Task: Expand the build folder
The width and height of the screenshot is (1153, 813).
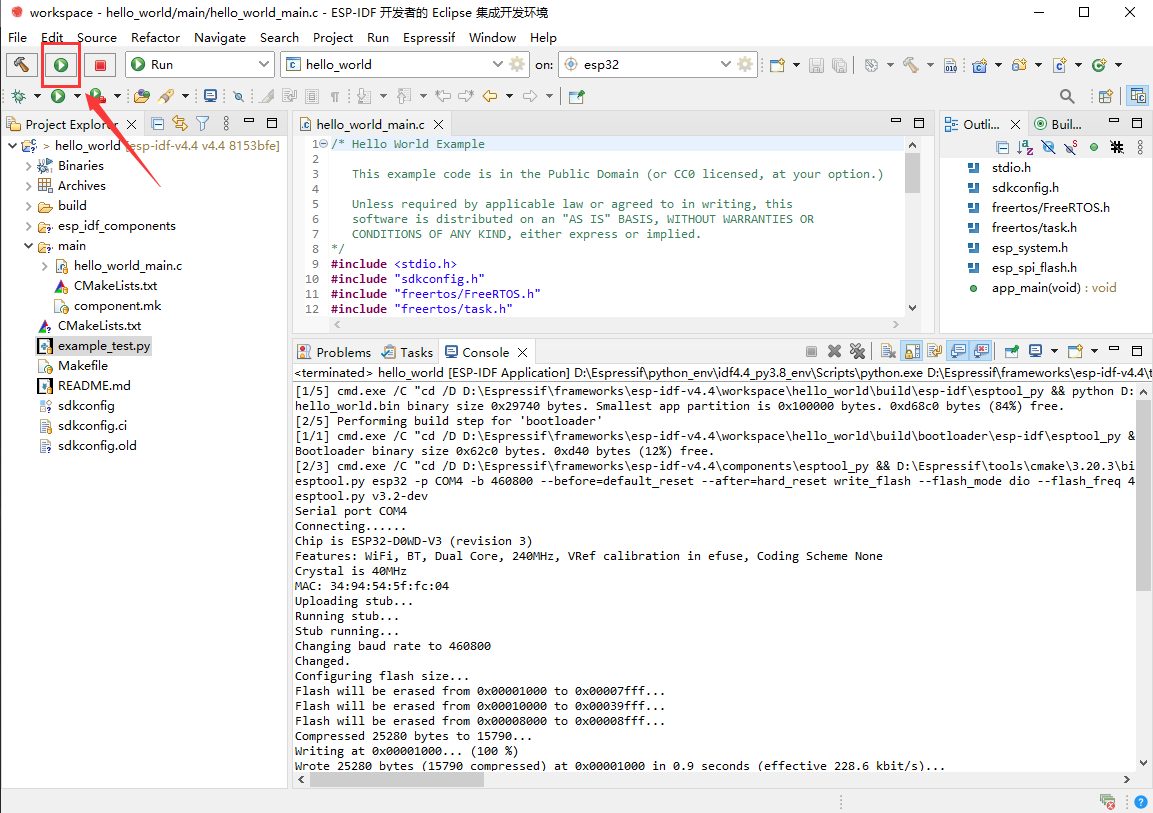Action: 29,206
